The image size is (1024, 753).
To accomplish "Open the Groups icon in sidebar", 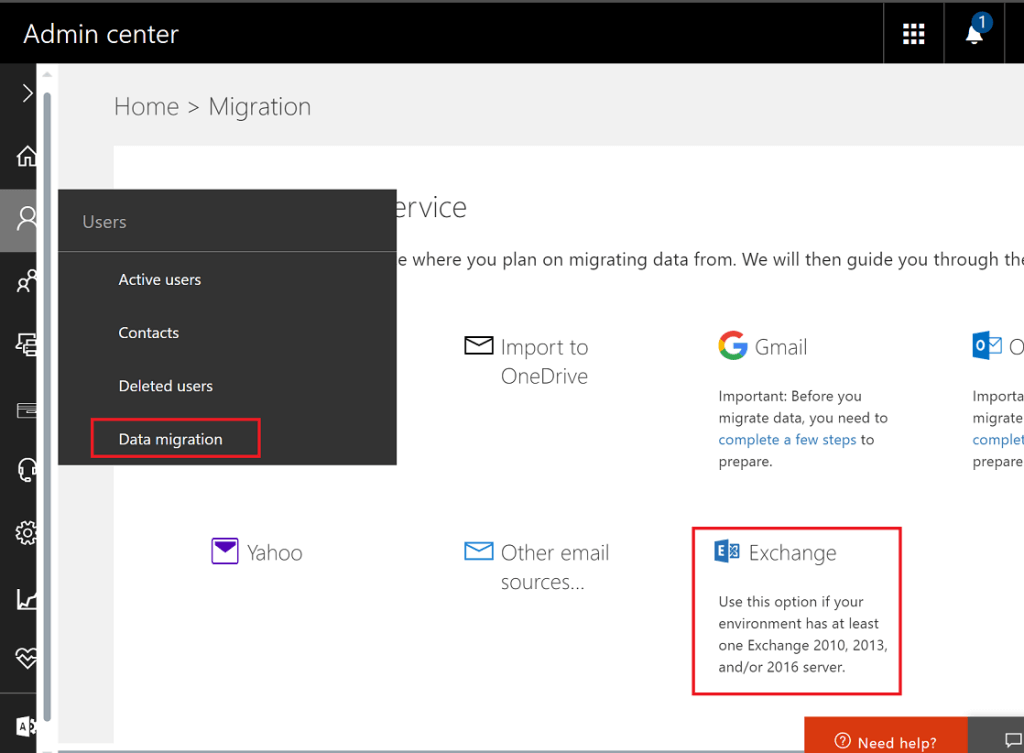I will (x=26, y=281).
